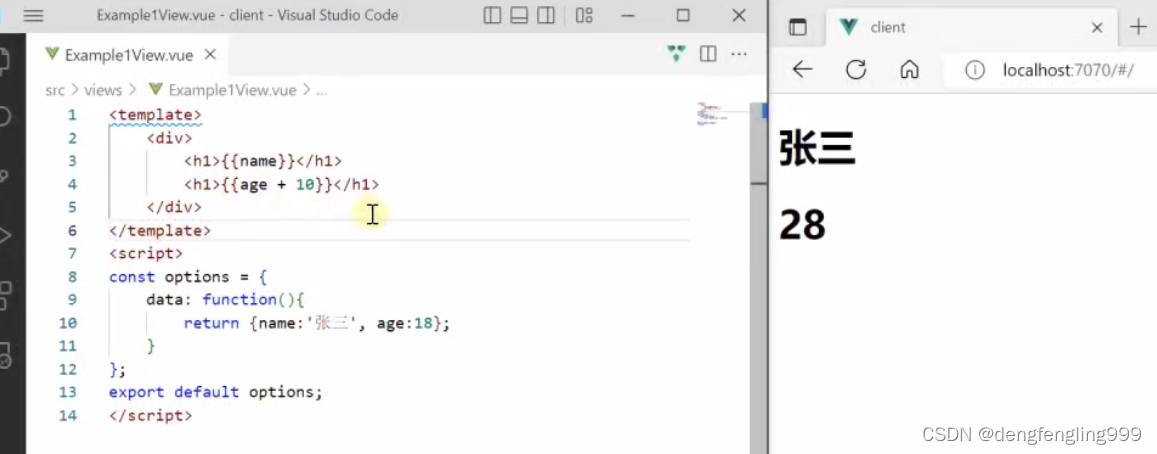Click 'views' in the breadcrumb path

(103, 90)
